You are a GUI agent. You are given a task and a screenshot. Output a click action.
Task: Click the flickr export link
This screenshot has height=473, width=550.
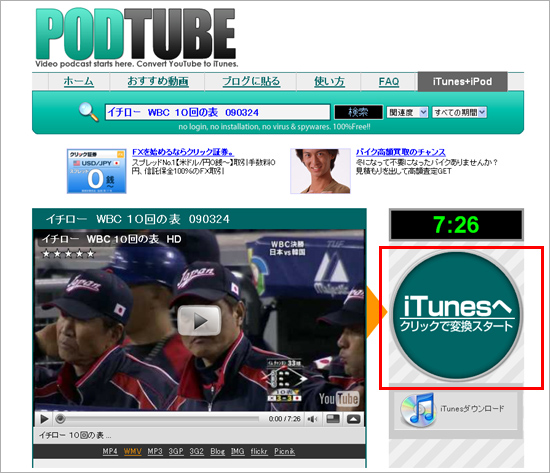[259, 451]
